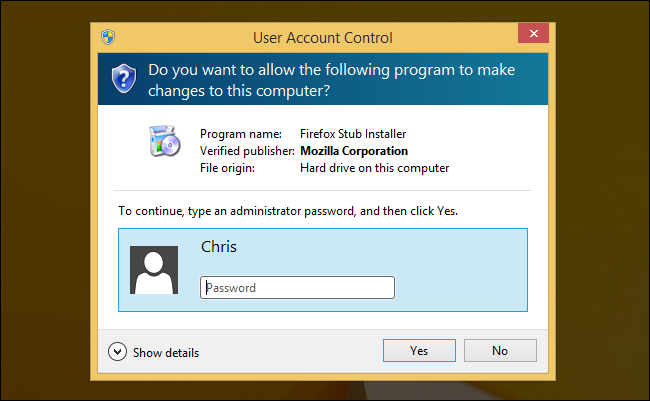Click the Firefox installer program icon
The image size is (650, 401).
click(162, 143)
